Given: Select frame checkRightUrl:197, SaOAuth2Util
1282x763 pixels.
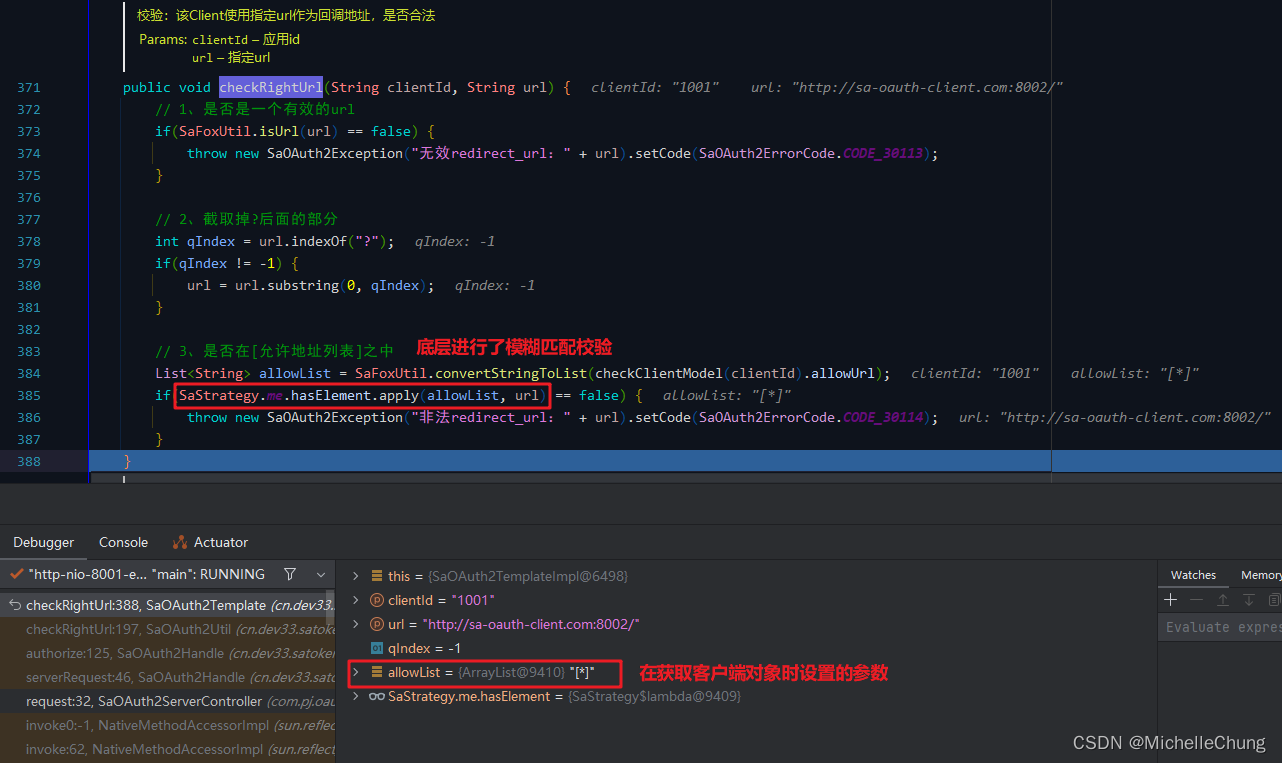Looking at the screenshot, I should 167,628.
